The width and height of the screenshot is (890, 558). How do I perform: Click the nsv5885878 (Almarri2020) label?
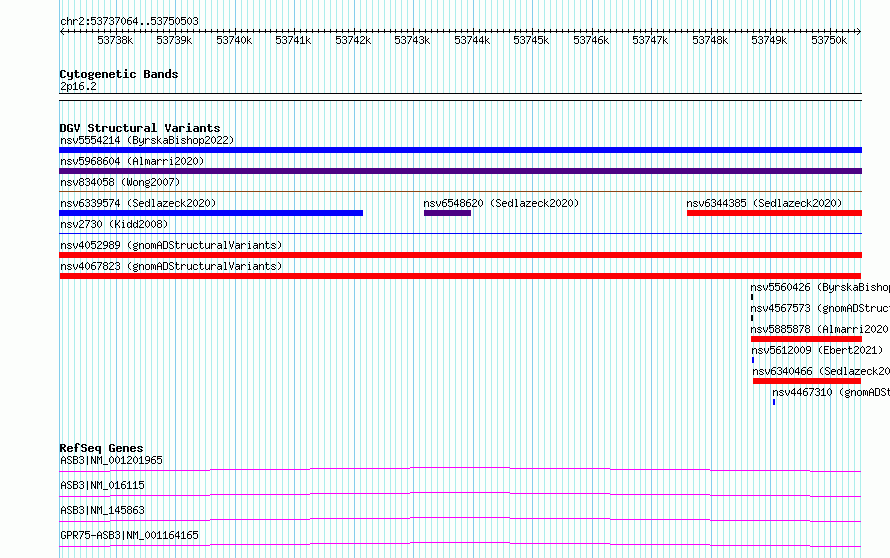820,329
